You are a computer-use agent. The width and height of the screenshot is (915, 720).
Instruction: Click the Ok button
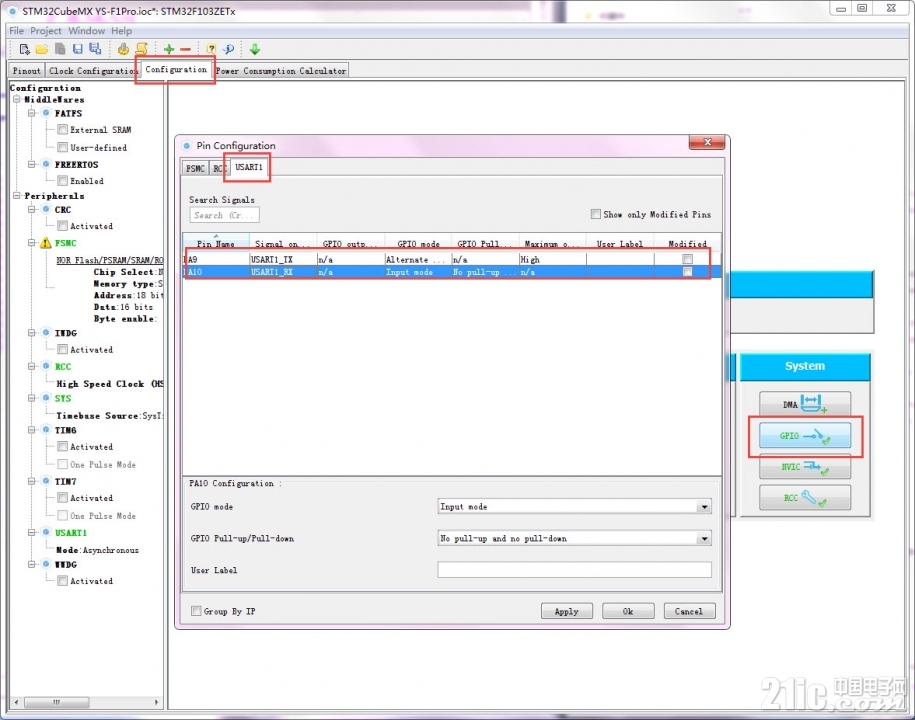(x=628, y=611)
